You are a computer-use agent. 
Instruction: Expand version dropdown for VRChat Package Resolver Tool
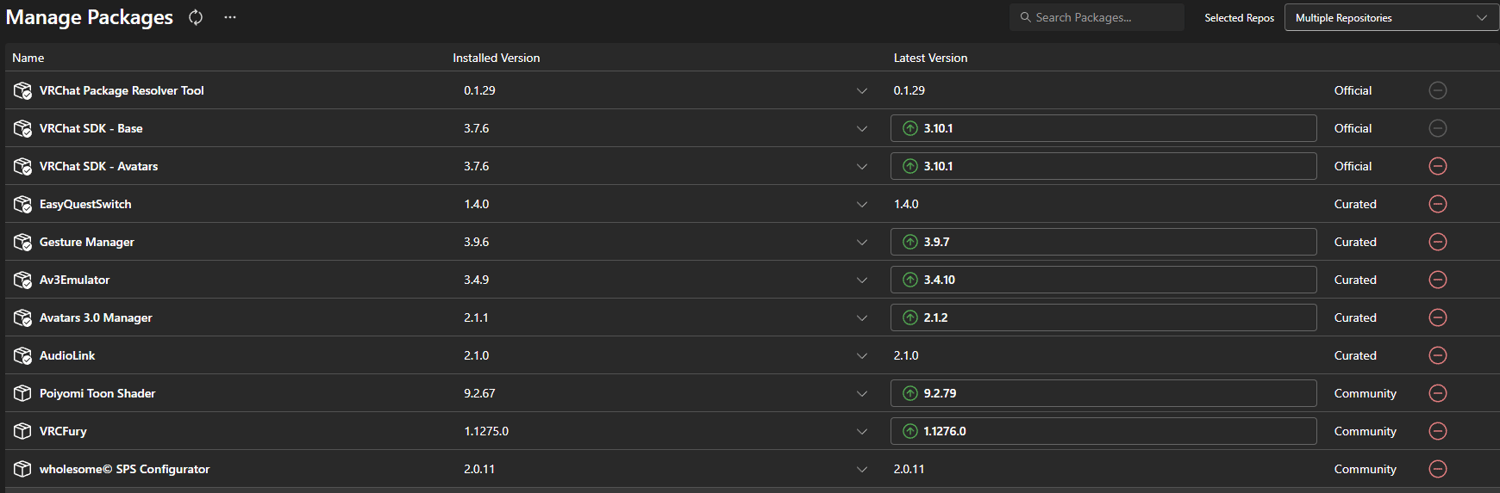point(862,91)
